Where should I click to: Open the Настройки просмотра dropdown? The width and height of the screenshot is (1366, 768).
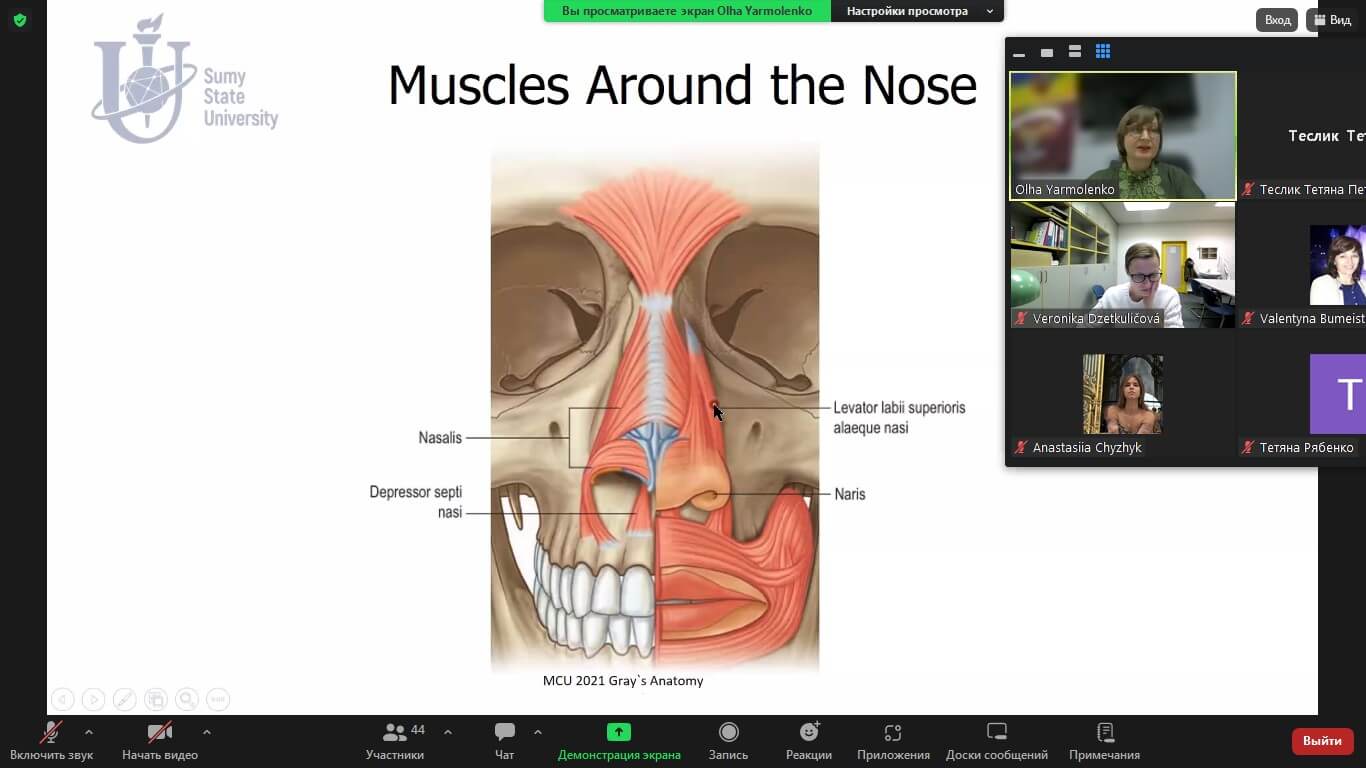(x=917, y=11)
